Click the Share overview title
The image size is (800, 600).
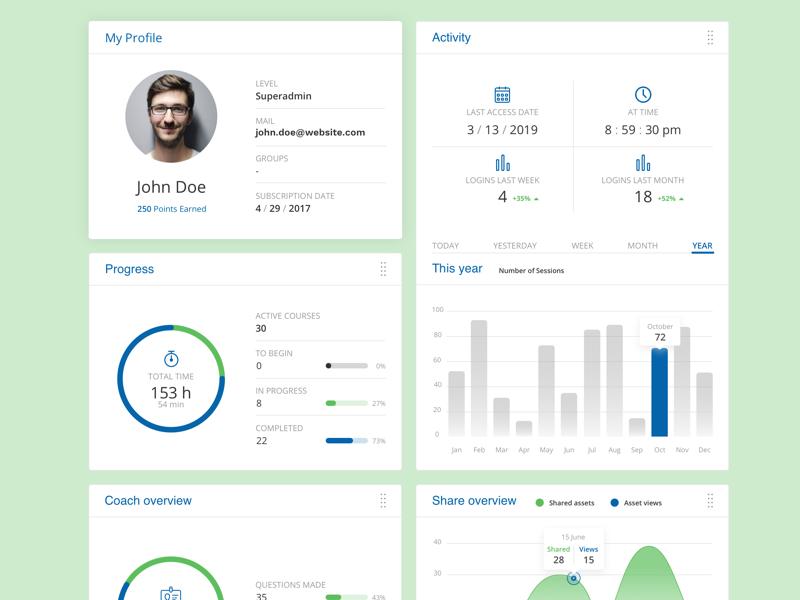coord(474,501)
